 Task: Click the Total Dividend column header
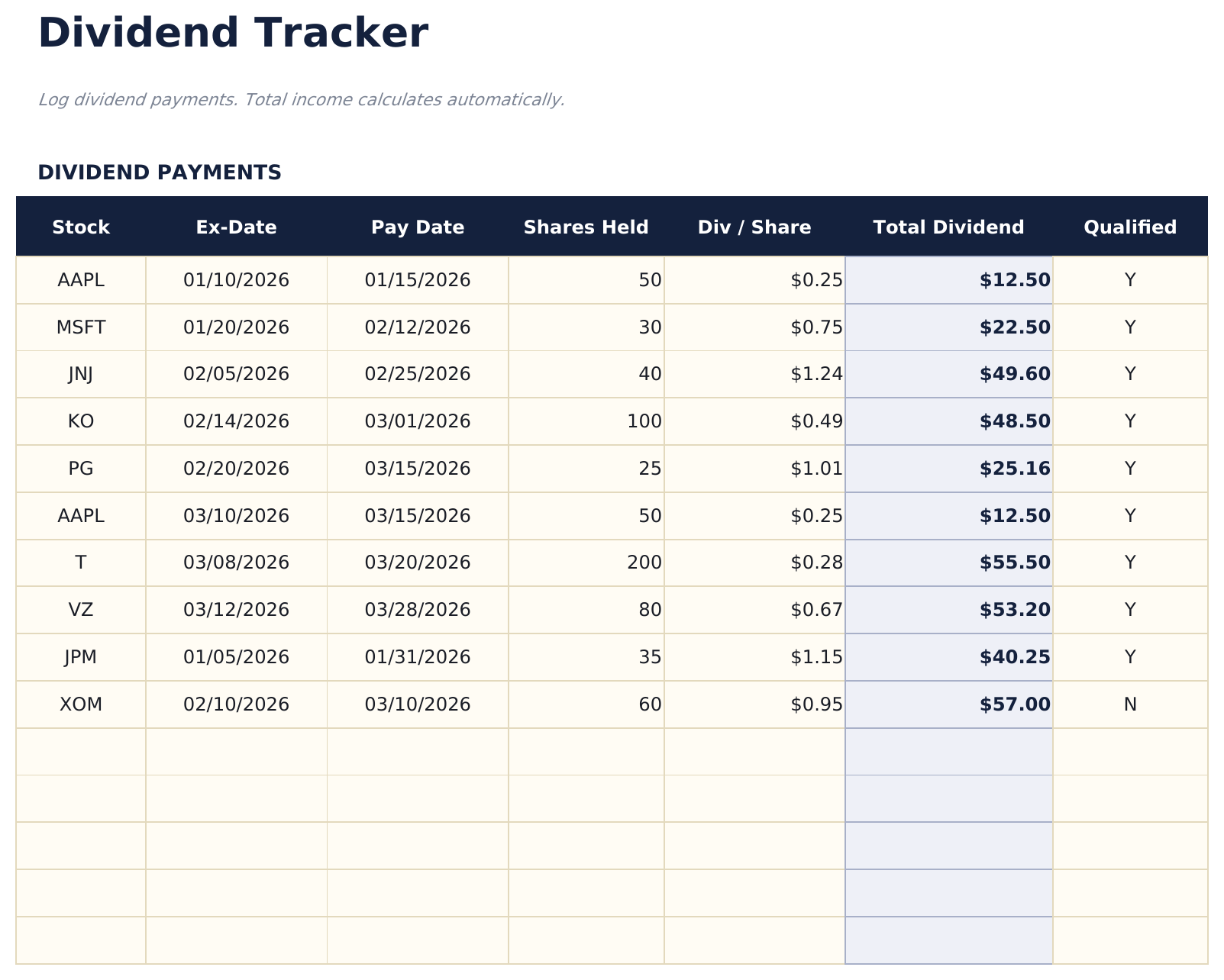pyautogui.click(x=948, y=227)
